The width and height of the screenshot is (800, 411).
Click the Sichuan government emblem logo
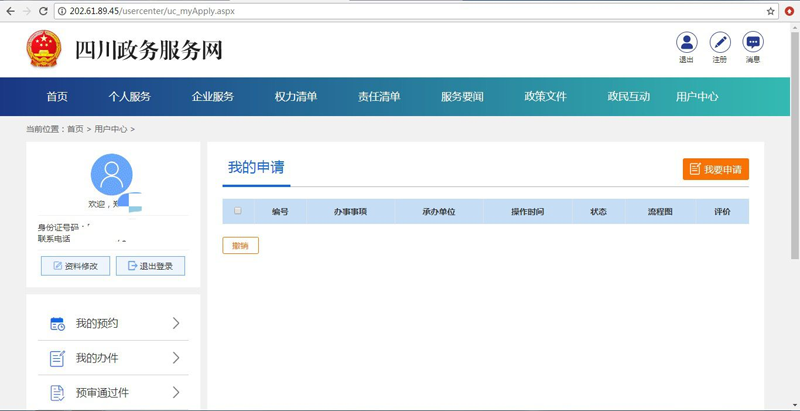(x=43, y=49)
